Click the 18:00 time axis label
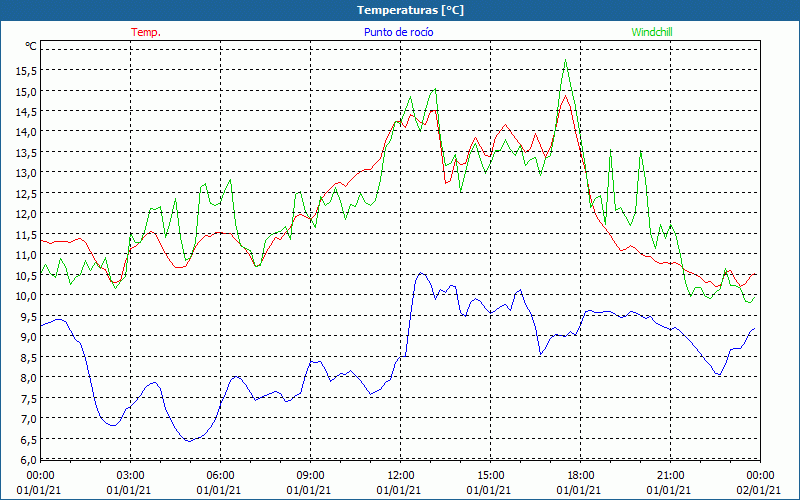Image resolution: width=800 pixels, height=500 pixels. [x=580, y=476]
